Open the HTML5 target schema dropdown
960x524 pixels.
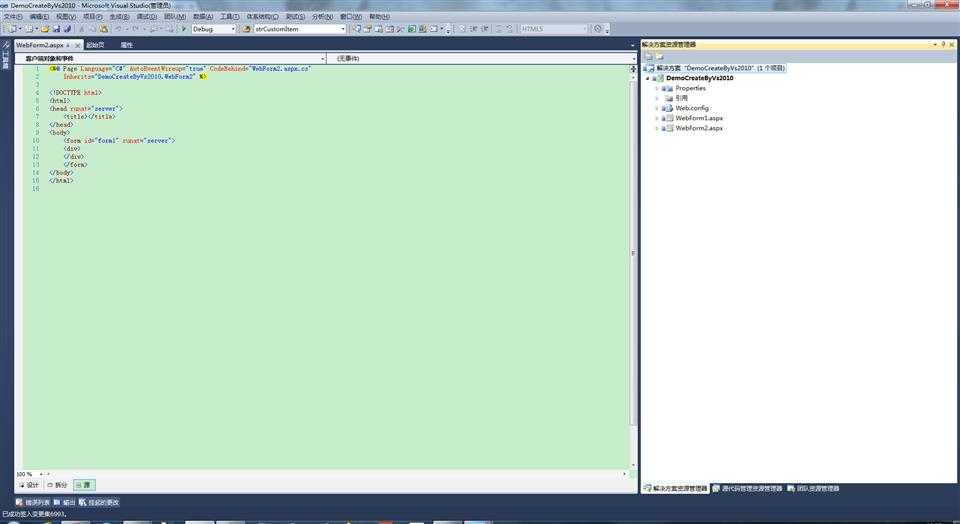click(554, 29)
